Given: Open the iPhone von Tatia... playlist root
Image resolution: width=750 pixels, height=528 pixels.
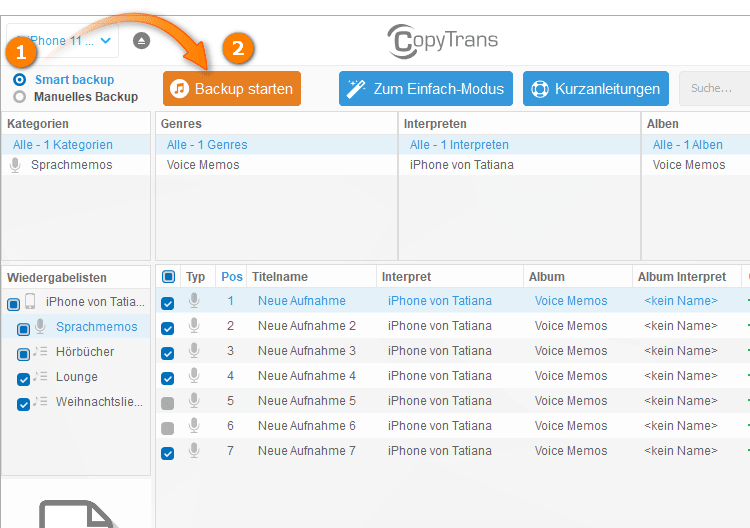Looking at the screenshot, I should coord(95,302).
